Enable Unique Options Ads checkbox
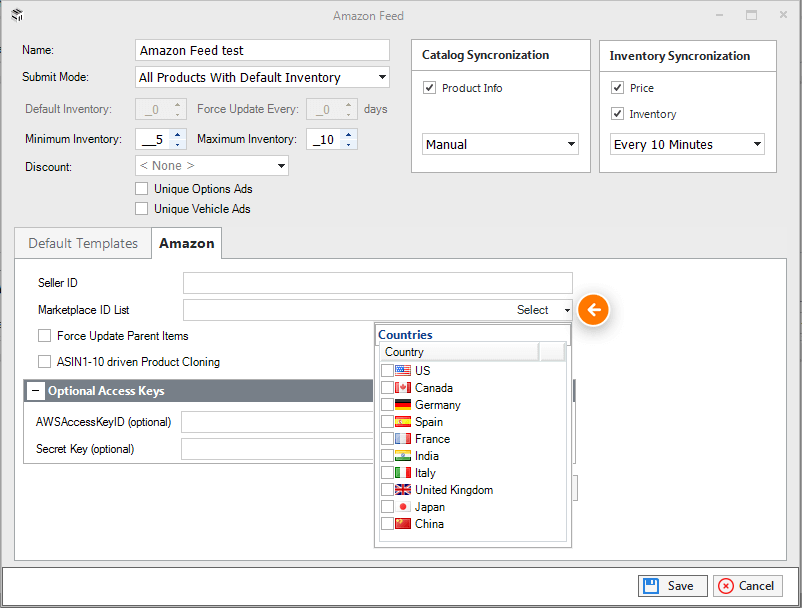Screen dimensions: 802x608 142,189
